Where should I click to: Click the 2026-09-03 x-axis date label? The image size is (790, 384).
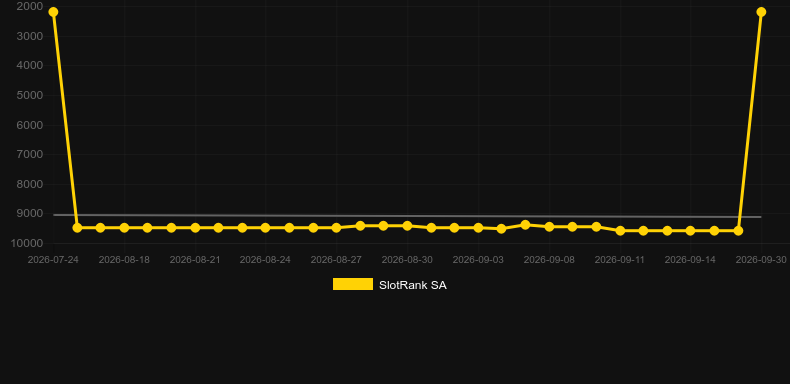(478, 260)
